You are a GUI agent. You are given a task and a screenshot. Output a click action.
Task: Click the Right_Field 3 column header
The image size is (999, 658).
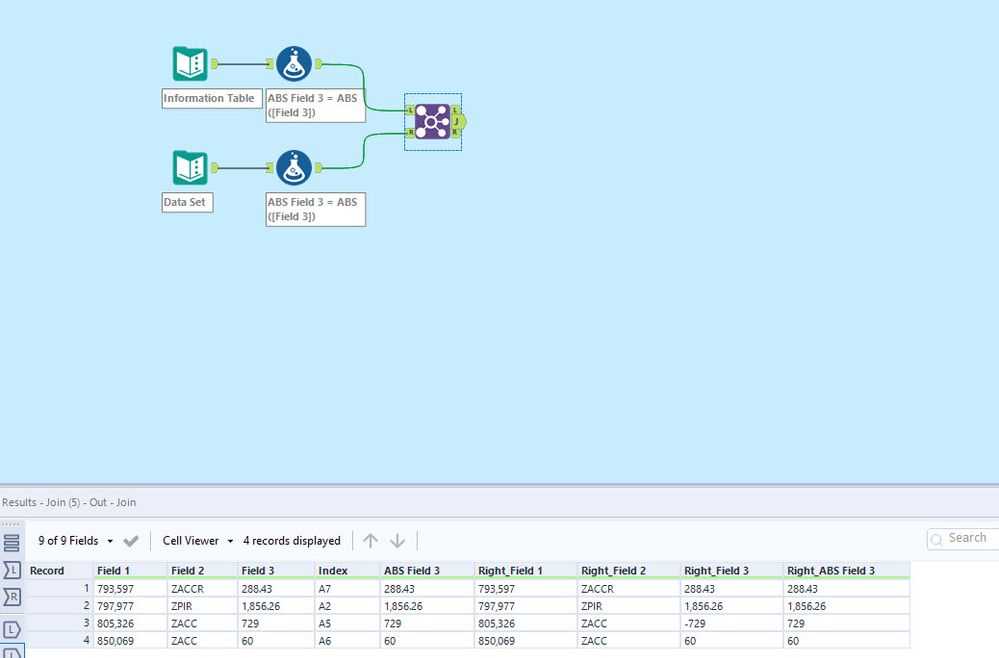coord(732,571)
